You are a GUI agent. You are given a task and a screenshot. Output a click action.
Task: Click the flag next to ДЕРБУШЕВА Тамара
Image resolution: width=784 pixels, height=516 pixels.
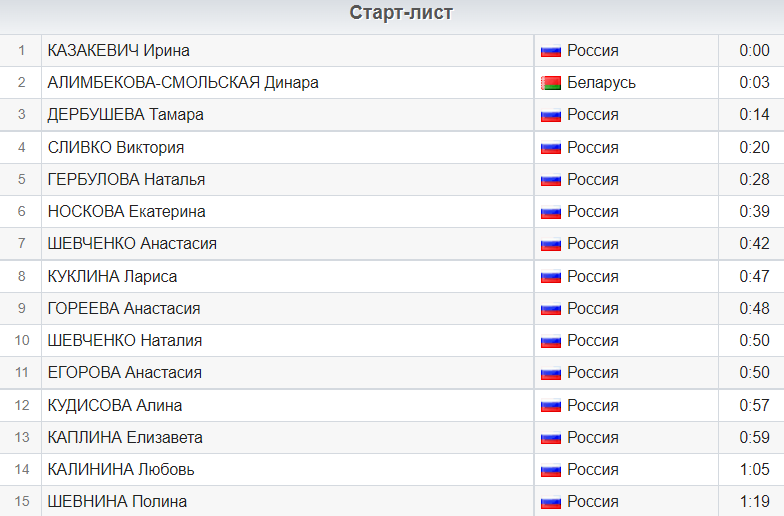tap(550, 115)
